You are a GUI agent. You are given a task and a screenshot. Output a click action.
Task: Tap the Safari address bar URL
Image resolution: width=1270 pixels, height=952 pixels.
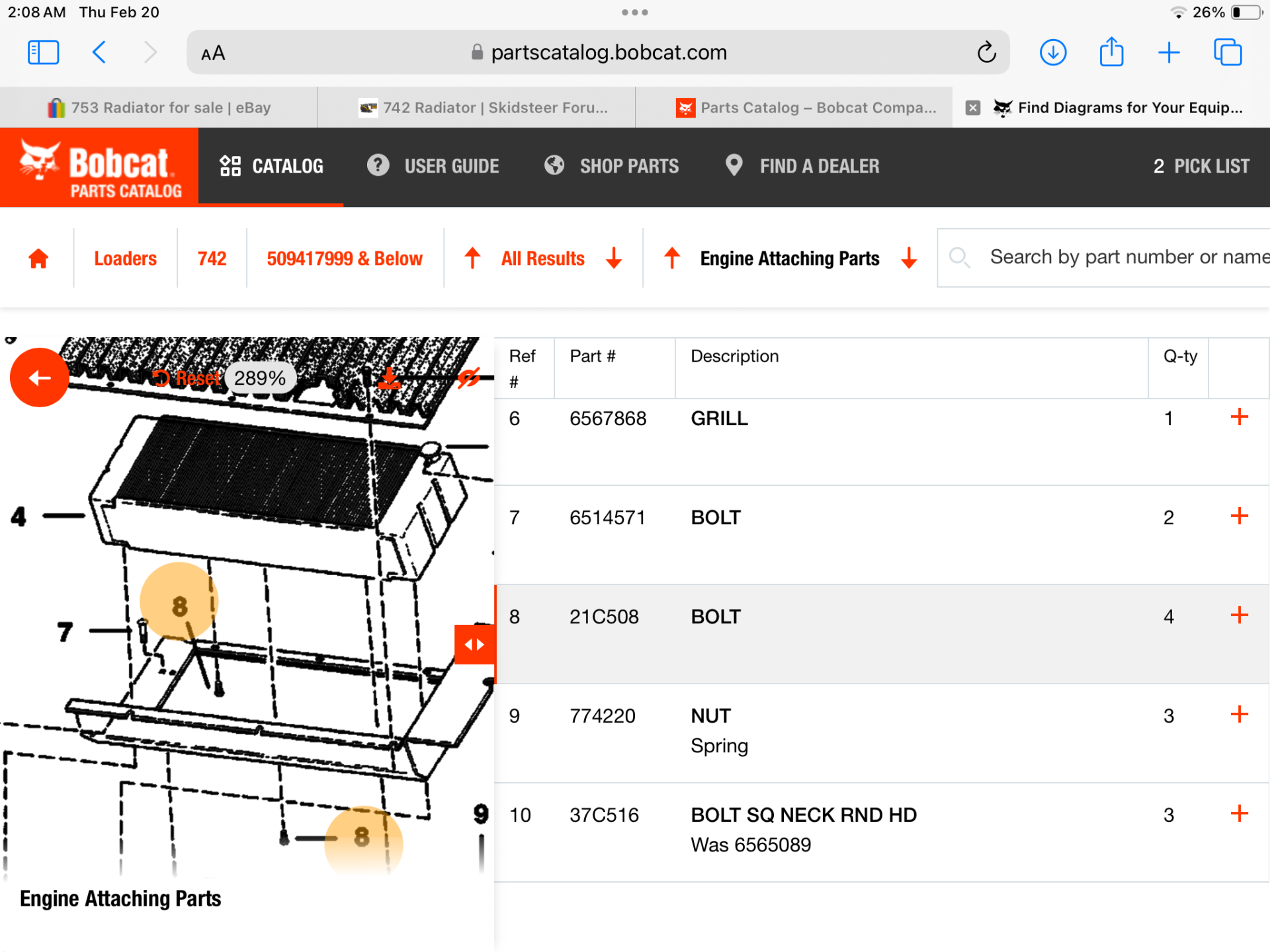tap(609, 52)
